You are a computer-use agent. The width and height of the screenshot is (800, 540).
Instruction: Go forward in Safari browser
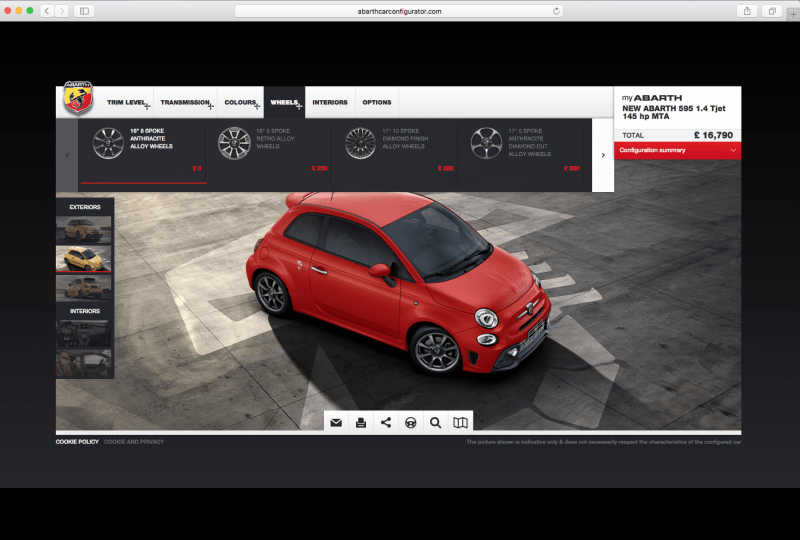[62, 11]
